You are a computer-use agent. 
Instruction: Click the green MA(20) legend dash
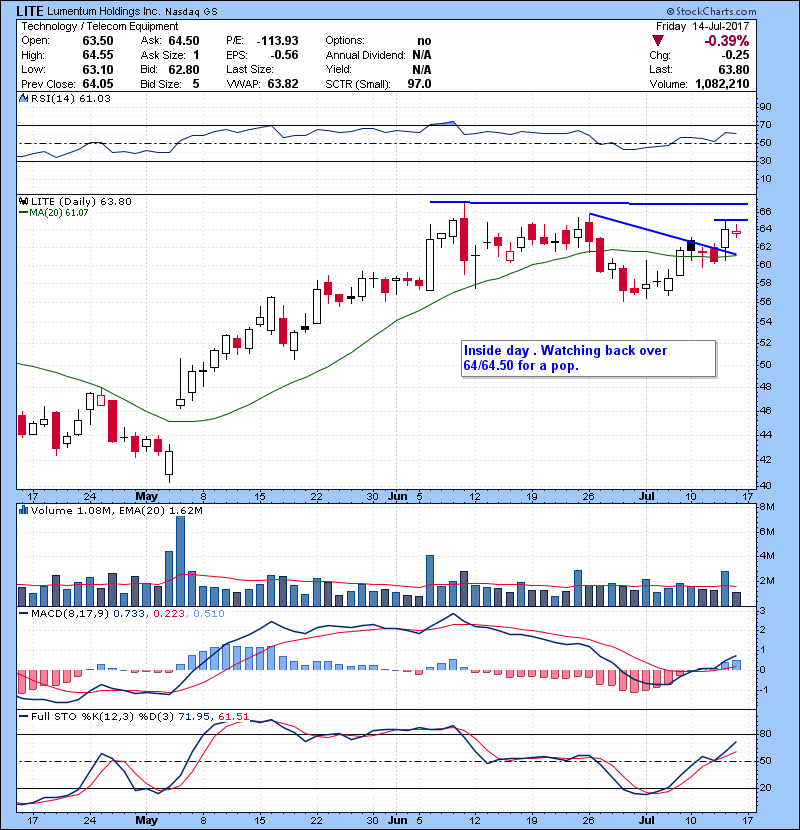(23, 212)
